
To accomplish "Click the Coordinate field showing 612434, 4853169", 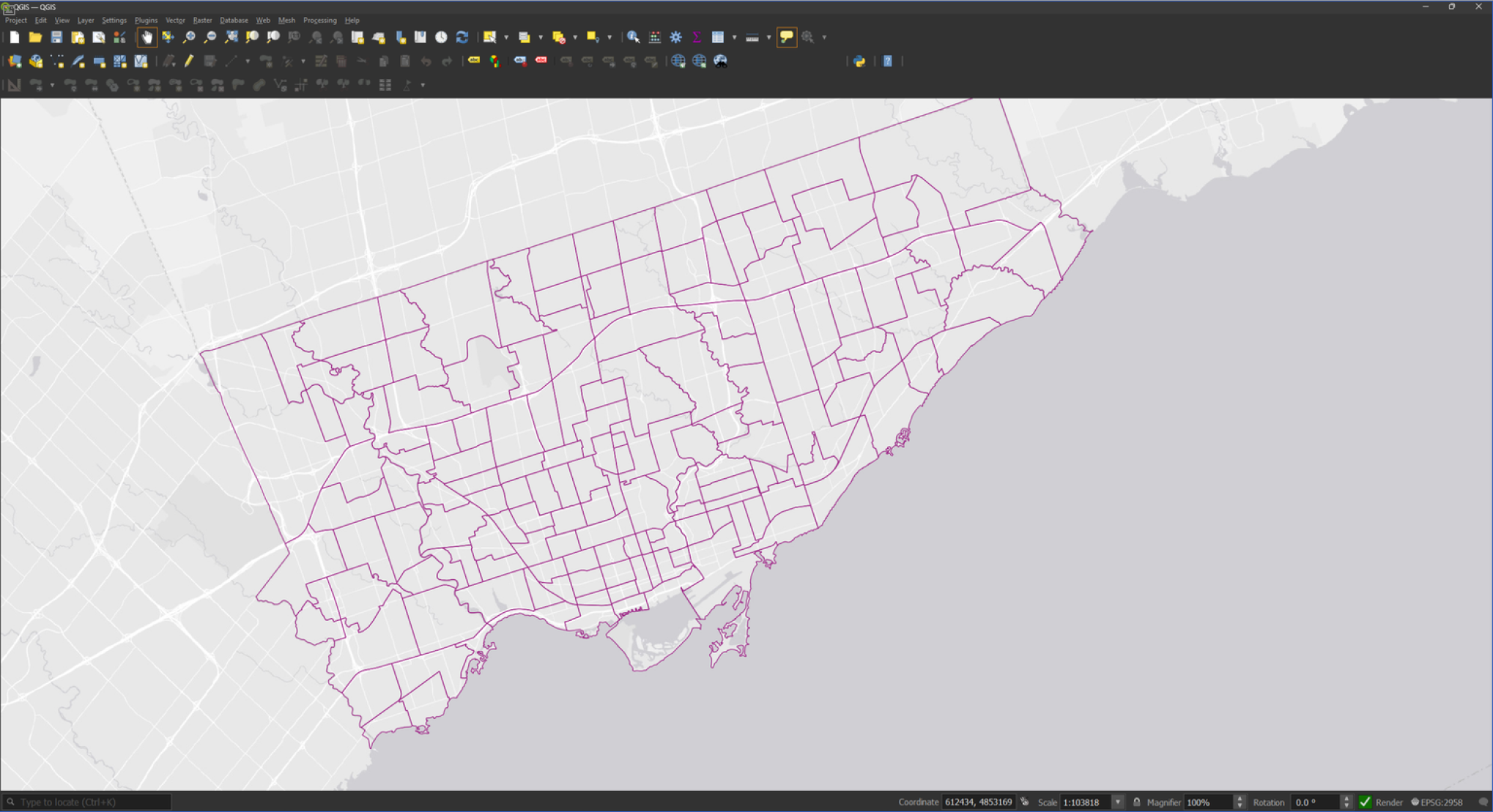I will 978,802.
